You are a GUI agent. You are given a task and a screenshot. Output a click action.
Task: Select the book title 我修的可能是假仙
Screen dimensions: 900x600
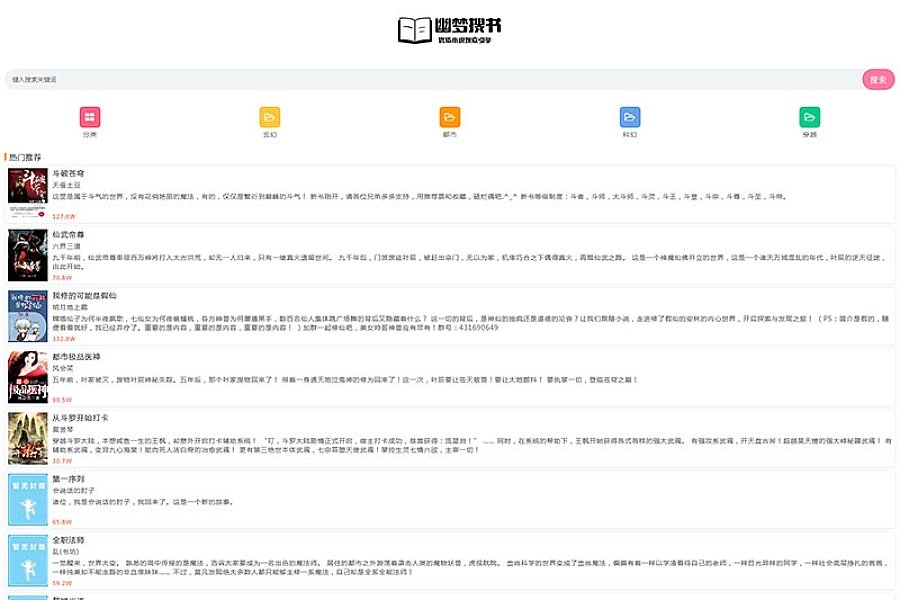click(x=84, y=296)
